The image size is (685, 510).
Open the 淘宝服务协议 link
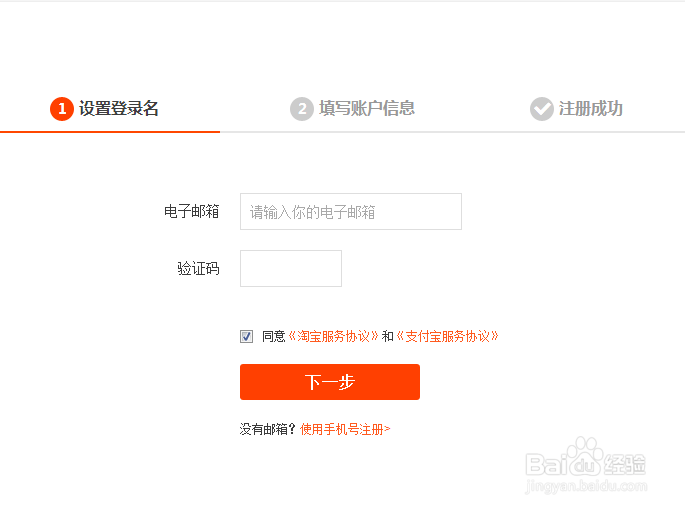[334, 337]
